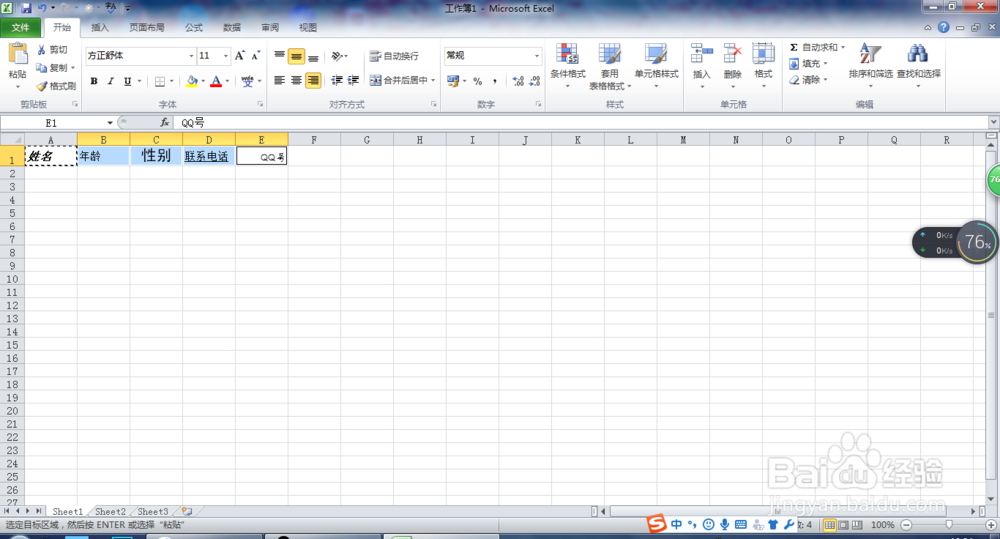Apply the yellow fill color bucket

point(192,82)
